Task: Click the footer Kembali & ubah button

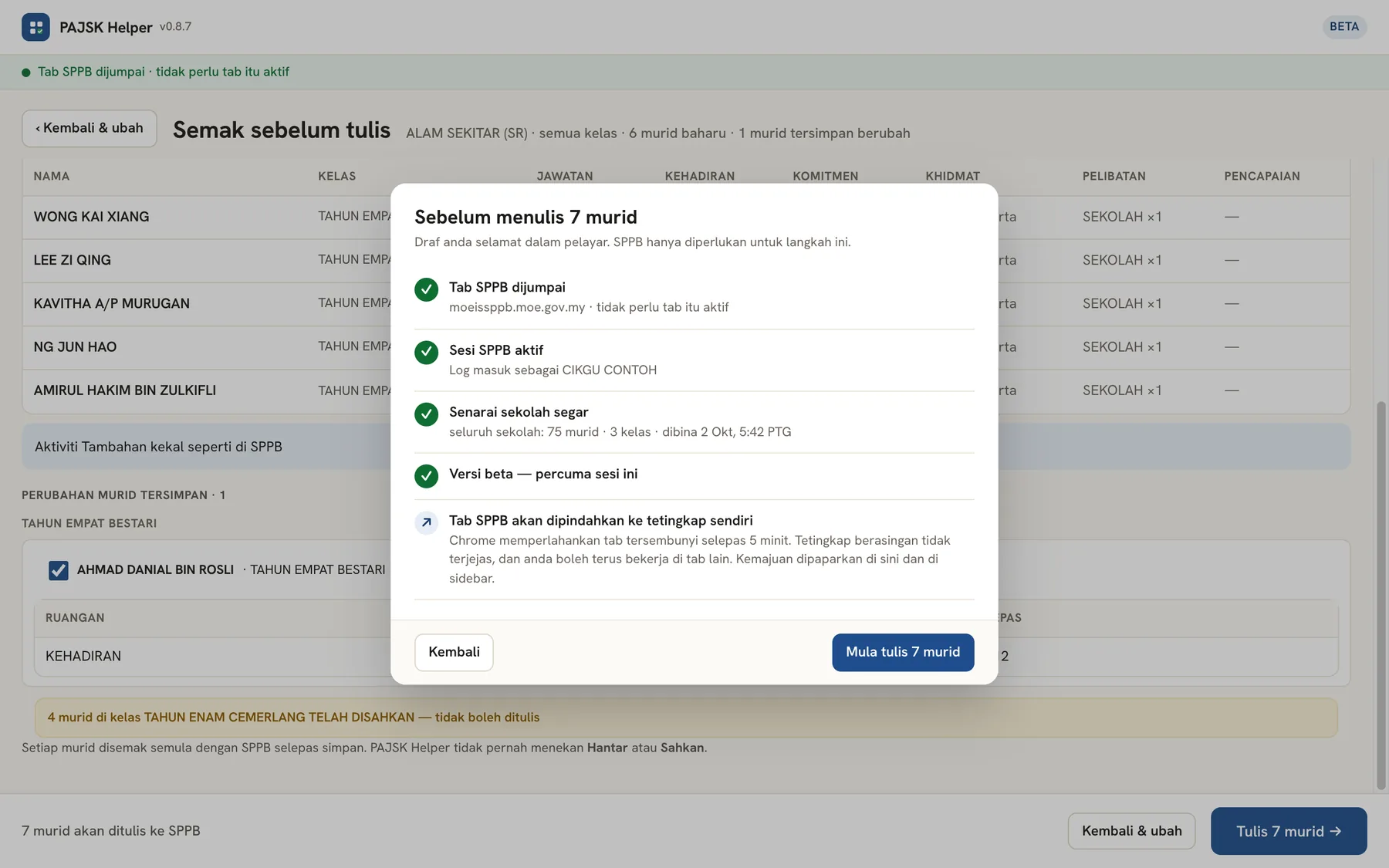Action: (1131, 831)
